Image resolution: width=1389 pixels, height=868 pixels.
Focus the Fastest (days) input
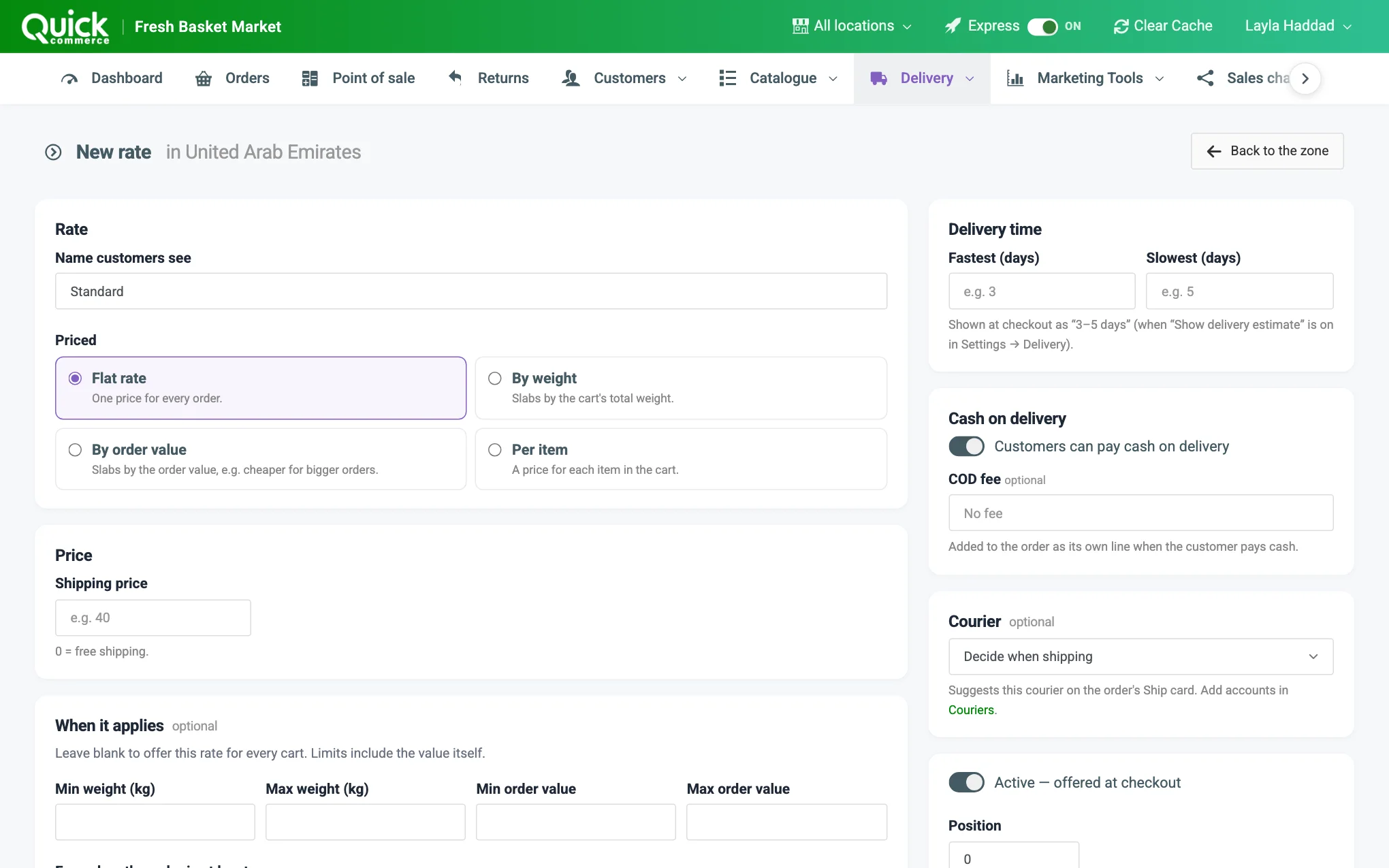(x=1042, y=291)
